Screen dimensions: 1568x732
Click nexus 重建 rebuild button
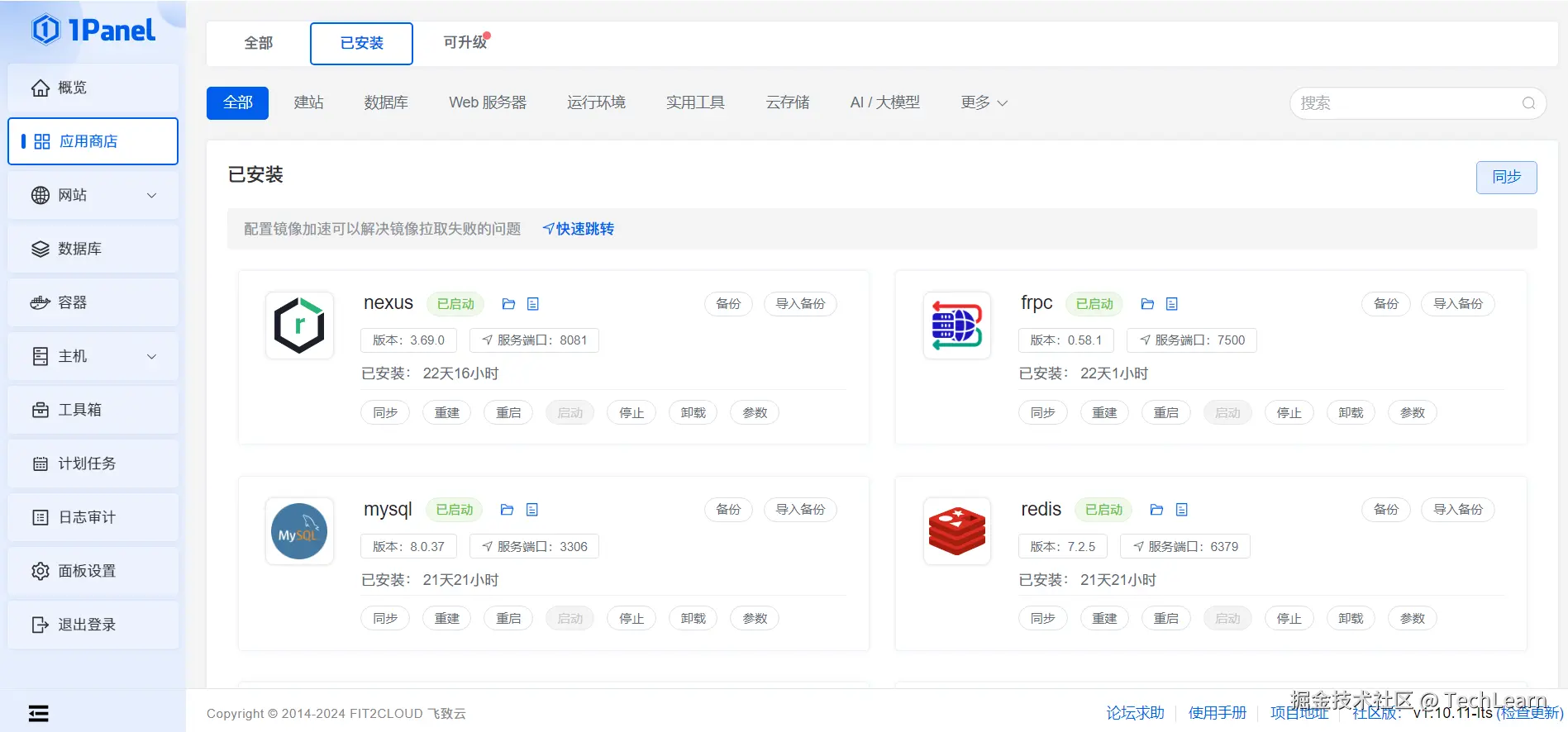tap(447, 412)
